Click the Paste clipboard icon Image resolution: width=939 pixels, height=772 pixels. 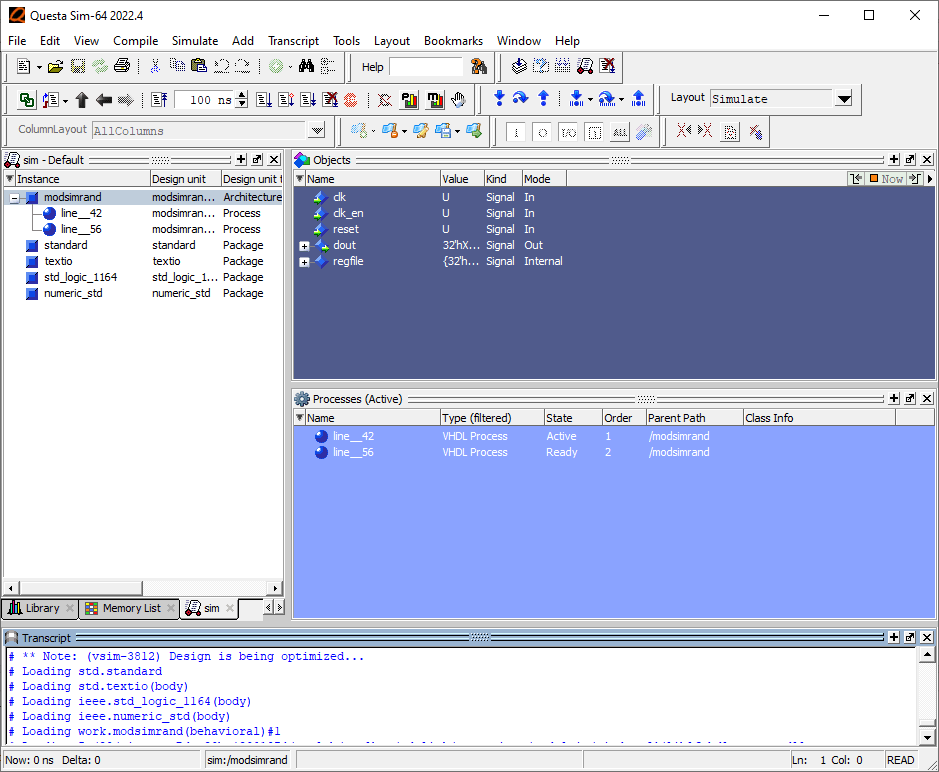198,67
